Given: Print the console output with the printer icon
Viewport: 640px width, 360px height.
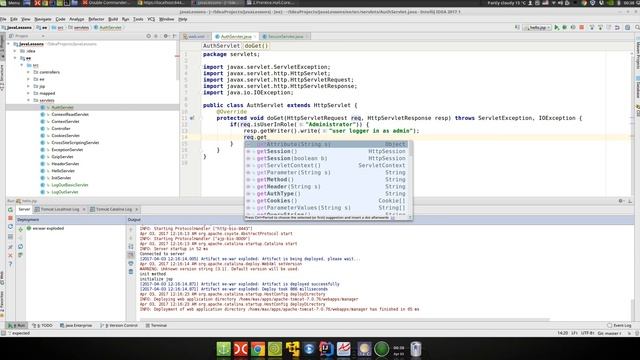Looking at the screenshot, I should (x=131, y=263).
